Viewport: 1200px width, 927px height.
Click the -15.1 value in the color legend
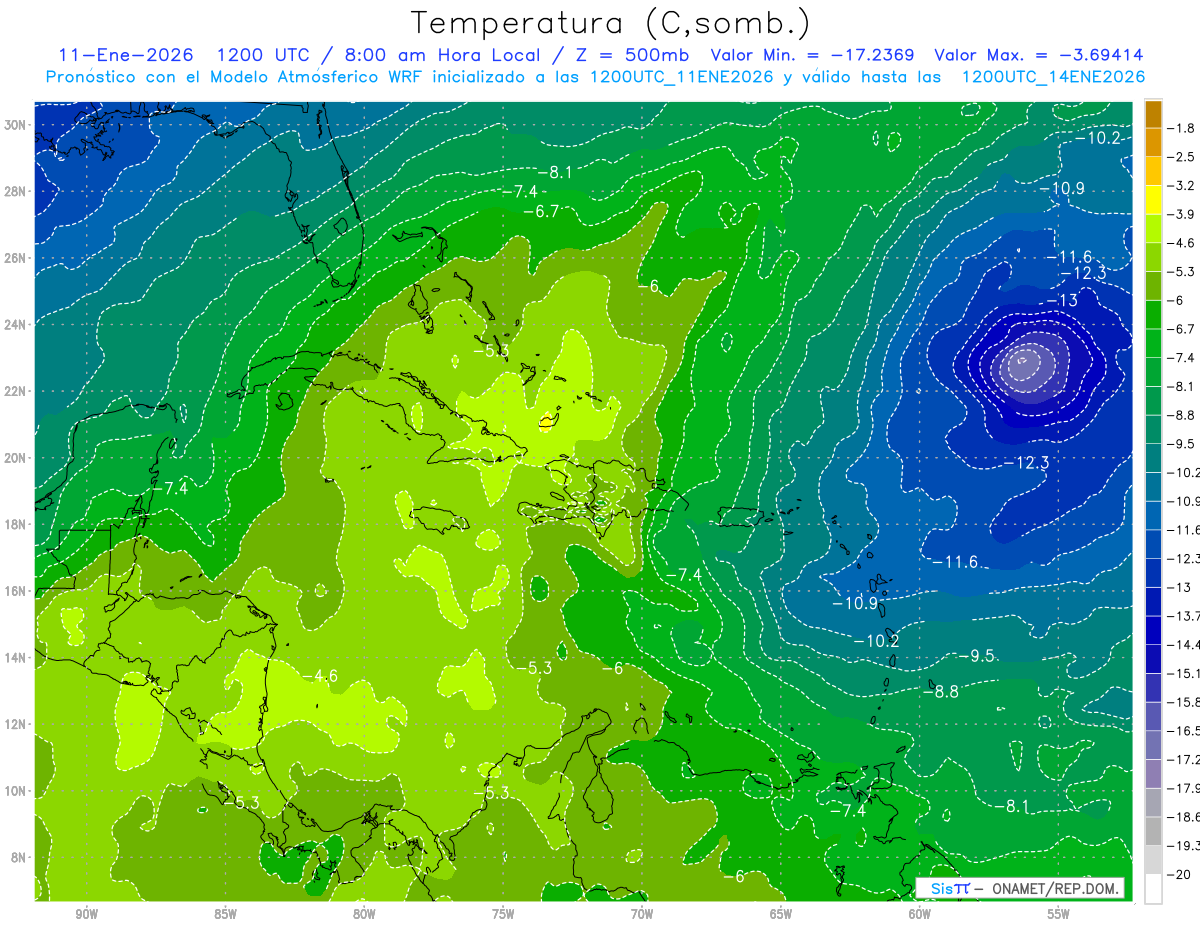pyautogui.click(x=1183, y=673)
